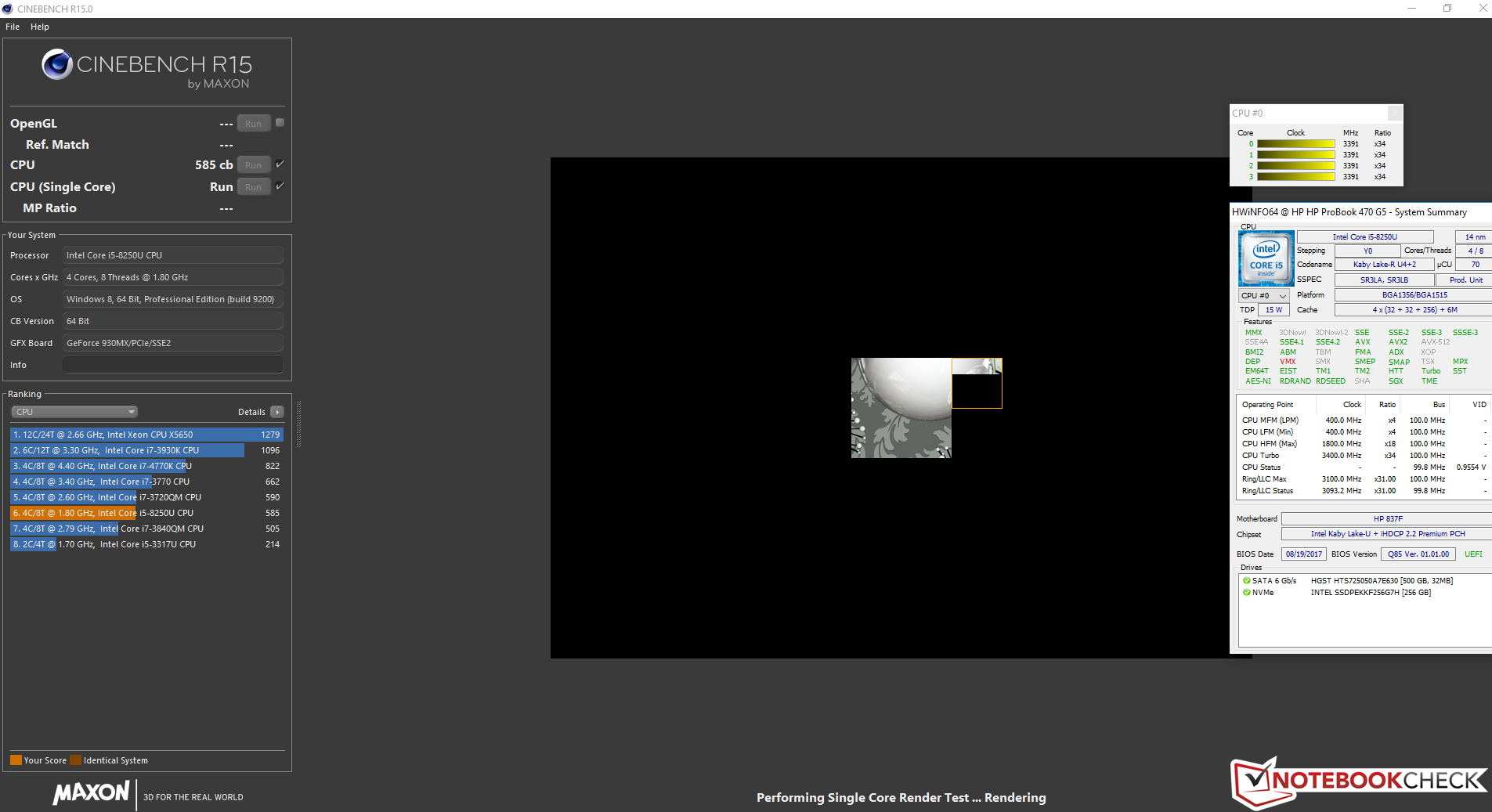The height and width of the screenshot is (812, 1492).
Task: Click the Identical System brown swatch
Action: coord(75,760)
